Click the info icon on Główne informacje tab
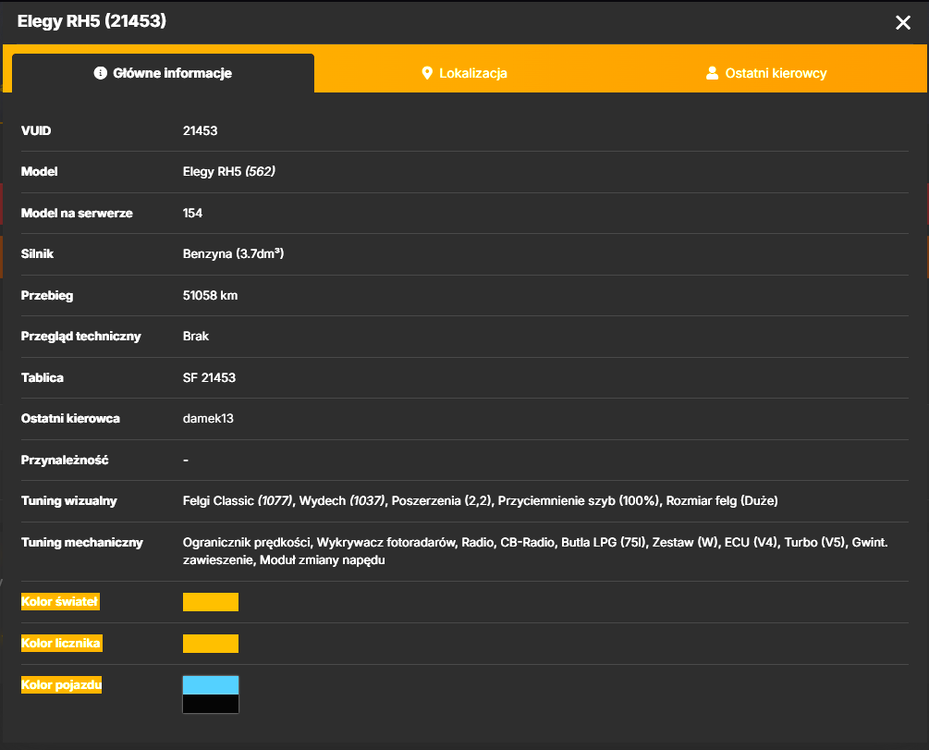The height and width of the screenshot is (750, 929). coord(100,73)
